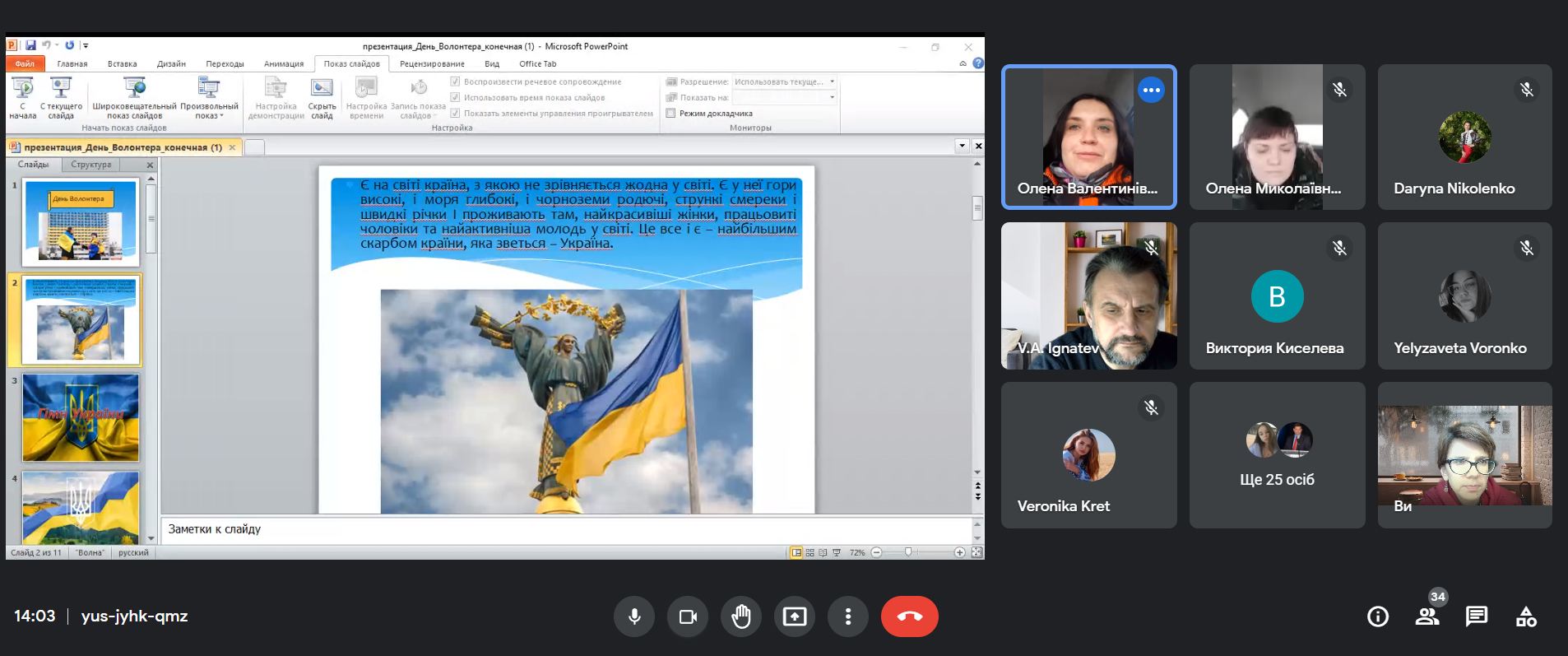This screenshot has height=656, width=1568.
Task: Select slide 3 thumbnail Гімн України
Action: point(81,418)
